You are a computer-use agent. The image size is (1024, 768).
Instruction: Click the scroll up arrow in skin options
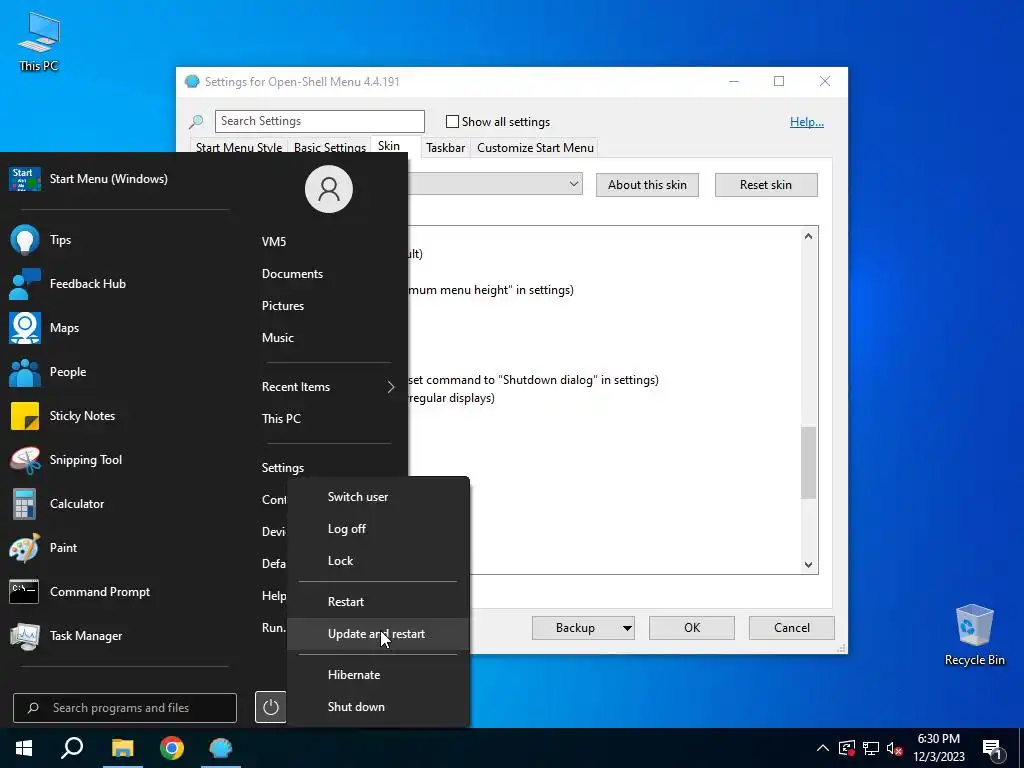(x=808, y=236)
